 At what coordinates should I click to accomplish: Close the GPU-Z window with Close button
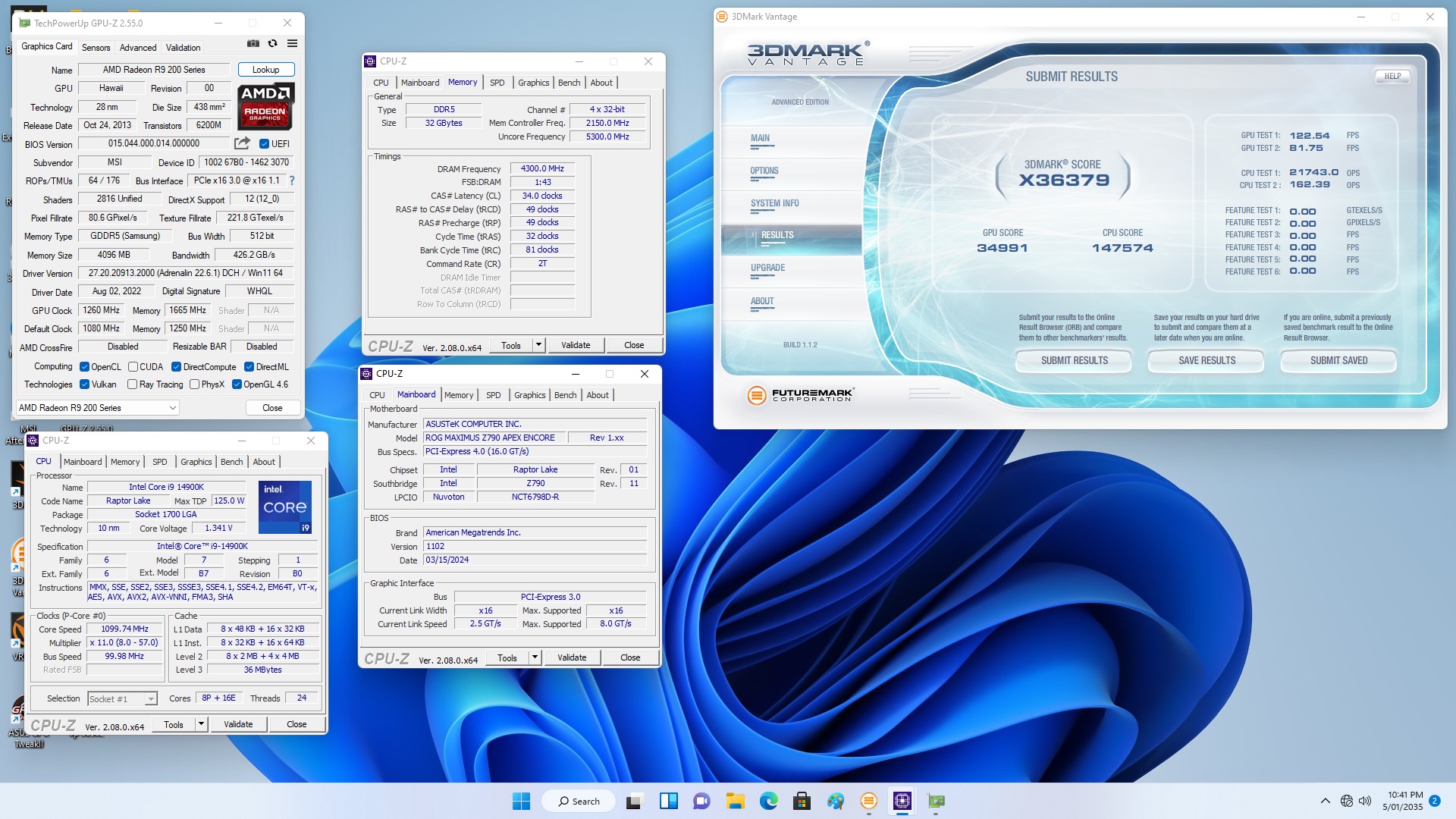[272, 408]
